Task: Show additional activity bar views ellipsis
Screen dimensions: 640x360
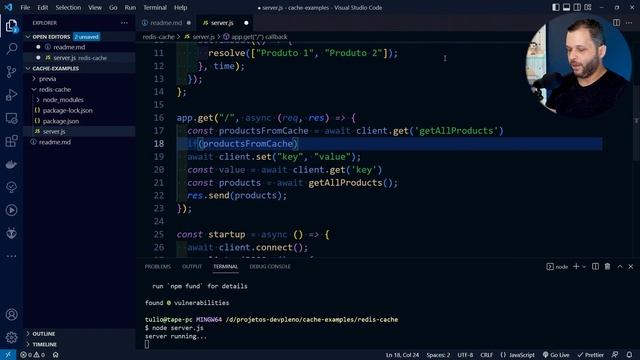Action: pos(11,256)
